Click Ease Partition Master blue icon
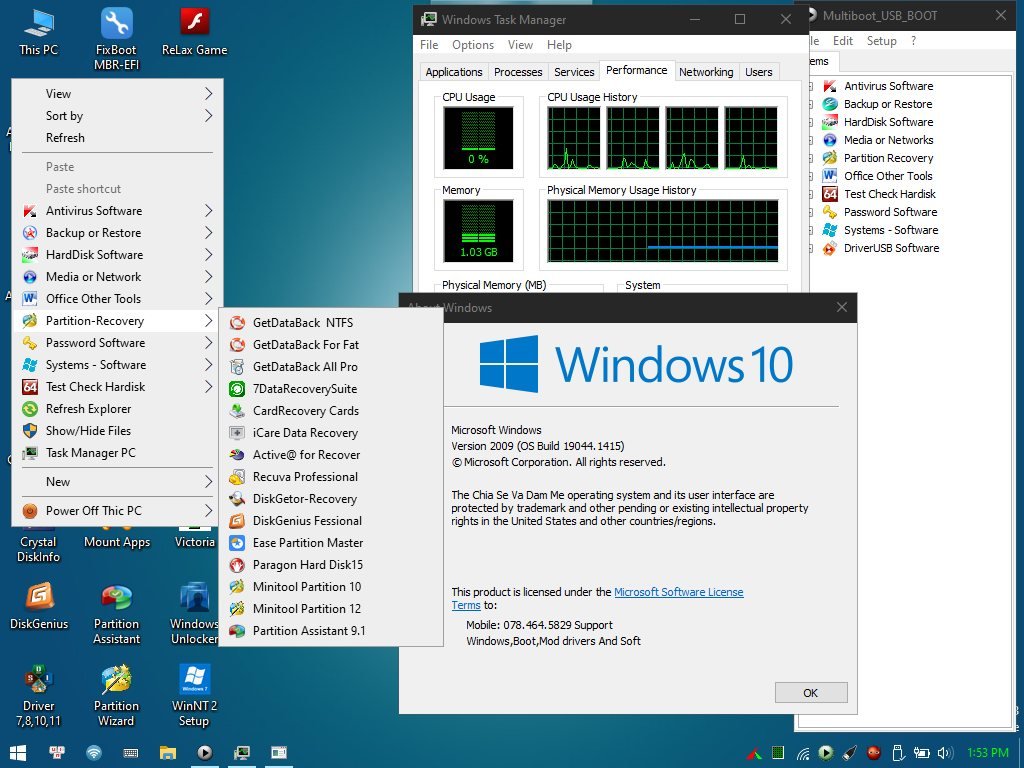 click(237, 543)
